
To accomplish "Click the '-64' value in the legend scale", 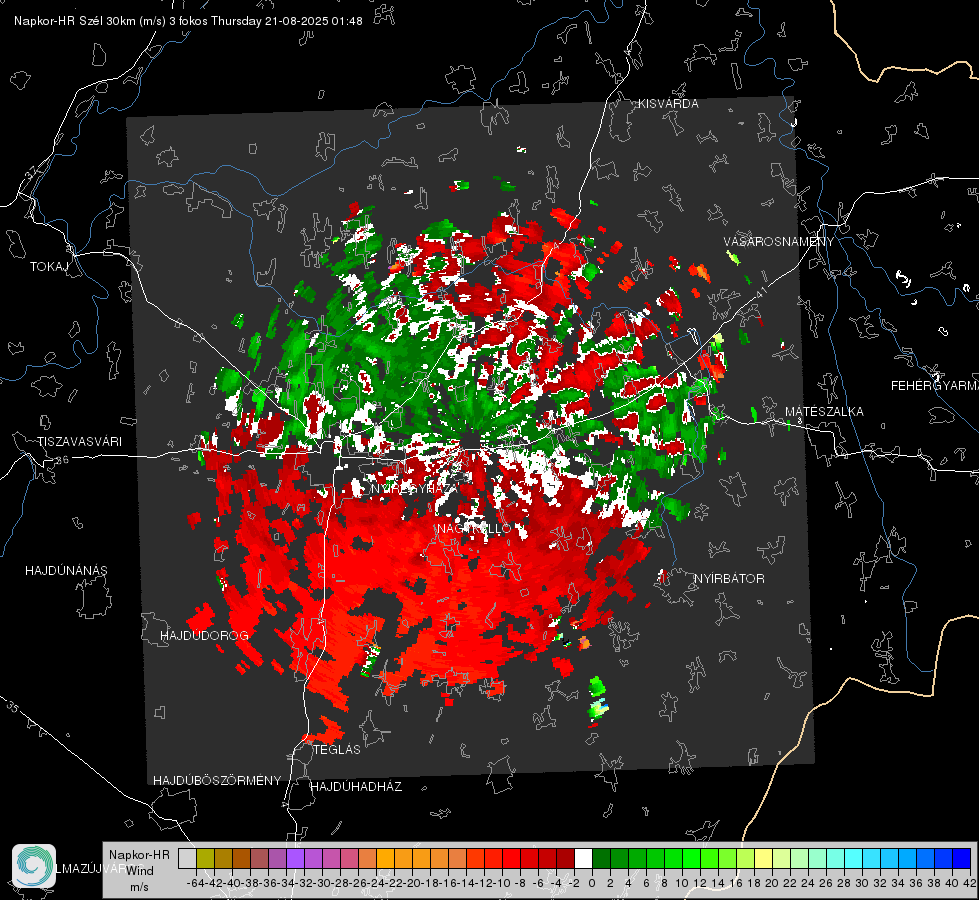I will [196, 884].
